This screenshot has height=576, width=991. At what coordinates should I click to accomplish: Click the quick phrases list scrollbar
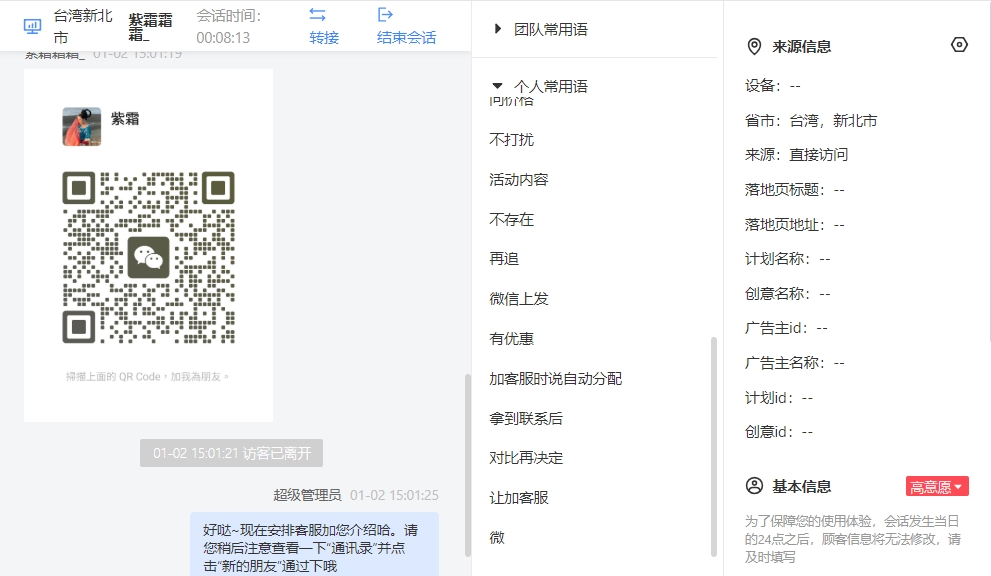[x=714, y=446]
